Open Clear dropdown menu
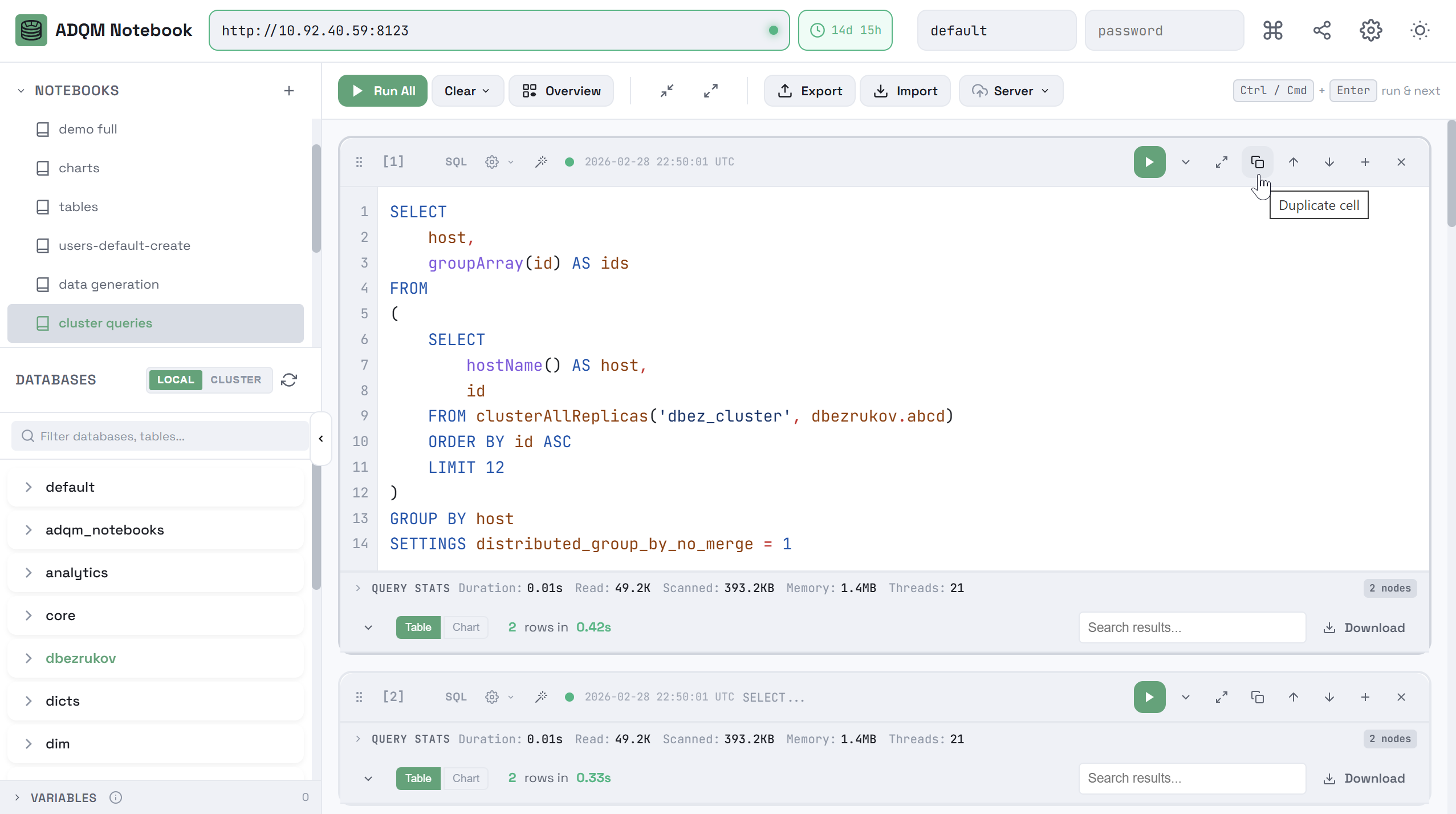 [x=467, y=91]
